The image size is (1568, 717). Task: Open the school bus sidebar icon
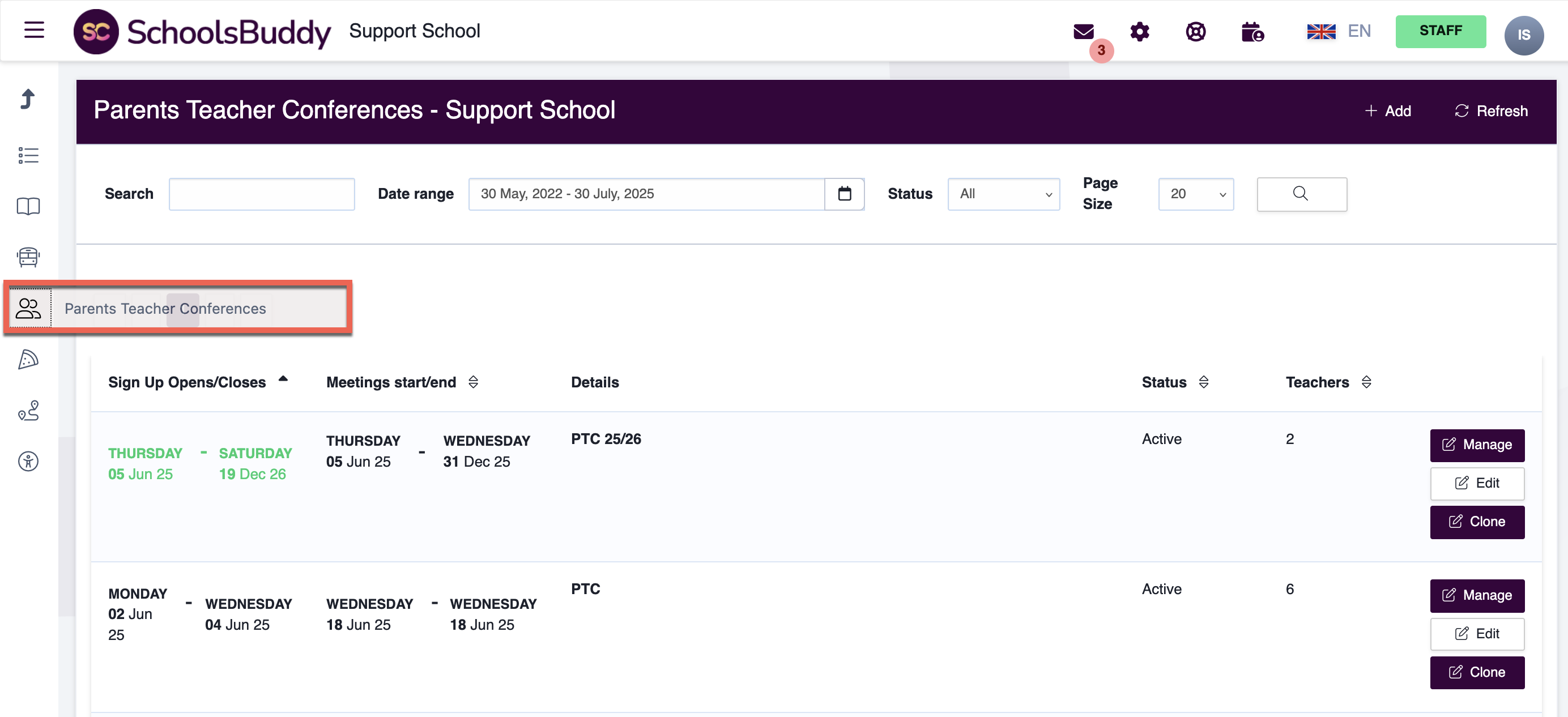pyautogui.click(x=28, y=257)
